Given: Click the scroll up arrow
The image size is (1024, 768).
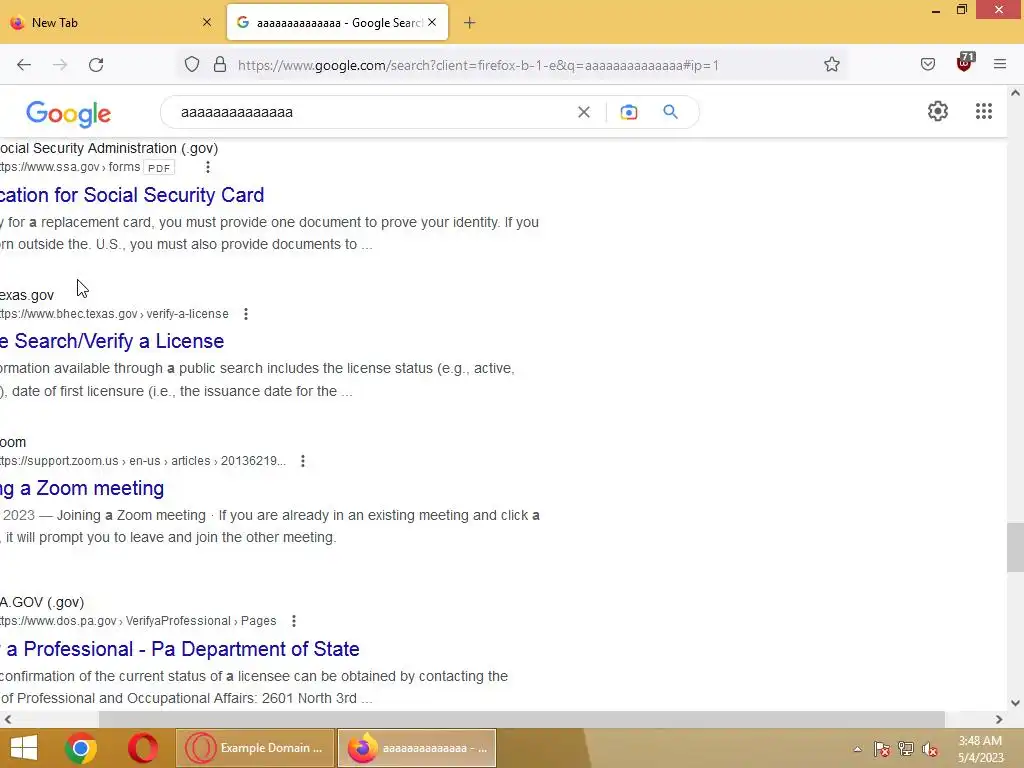Looking at the screenshot, I should point(1015,93).
